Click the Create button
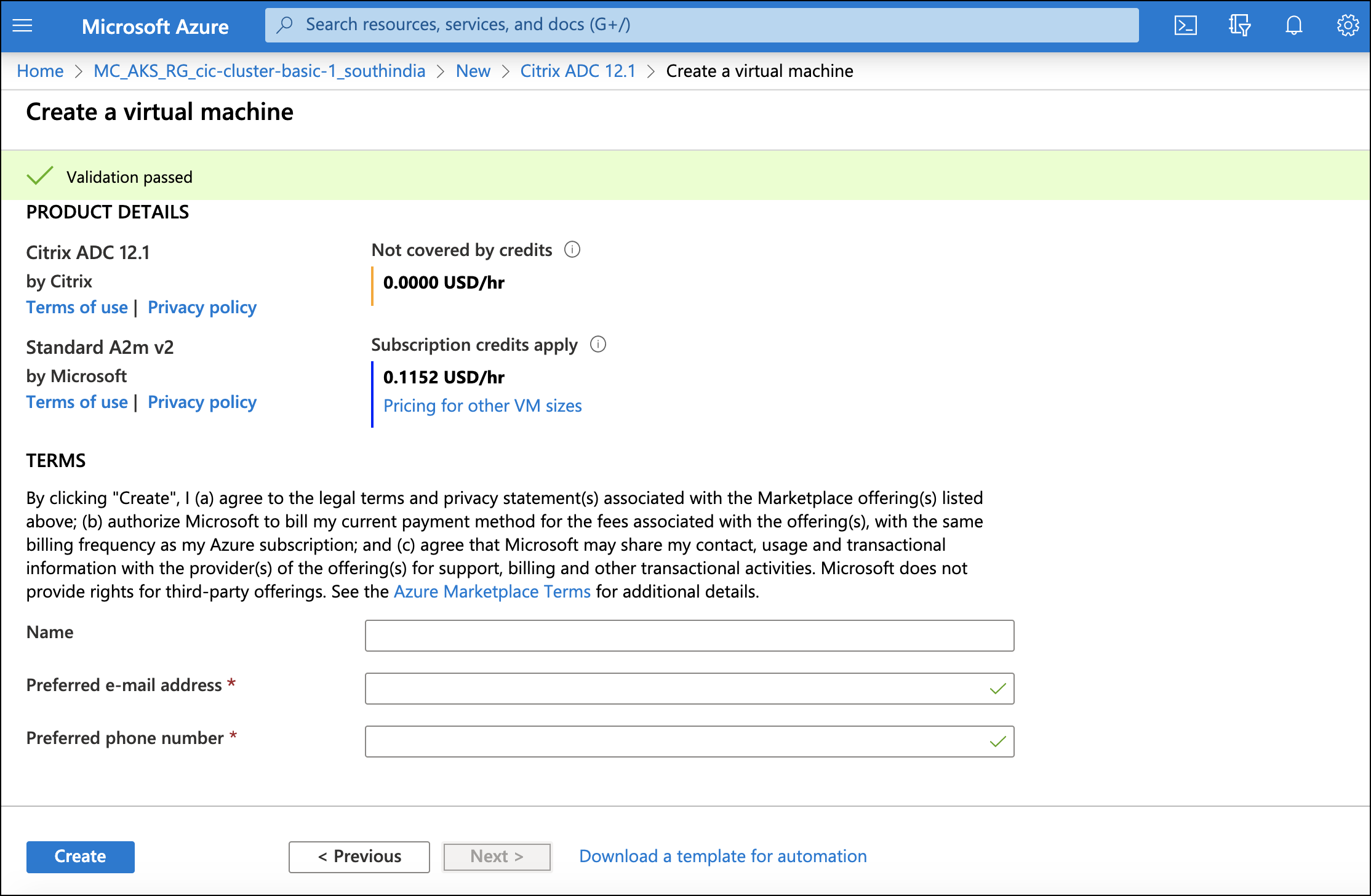This screenshot has height=896, width=1371. point(80,857)
